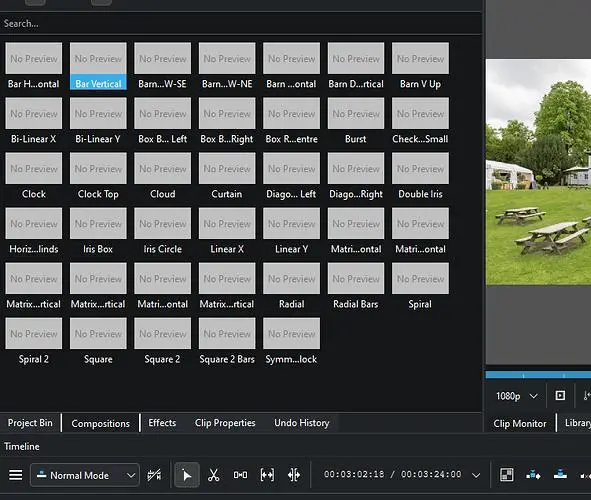
Task: Choose the Clock Top wipe
Action: pos(98,176)
